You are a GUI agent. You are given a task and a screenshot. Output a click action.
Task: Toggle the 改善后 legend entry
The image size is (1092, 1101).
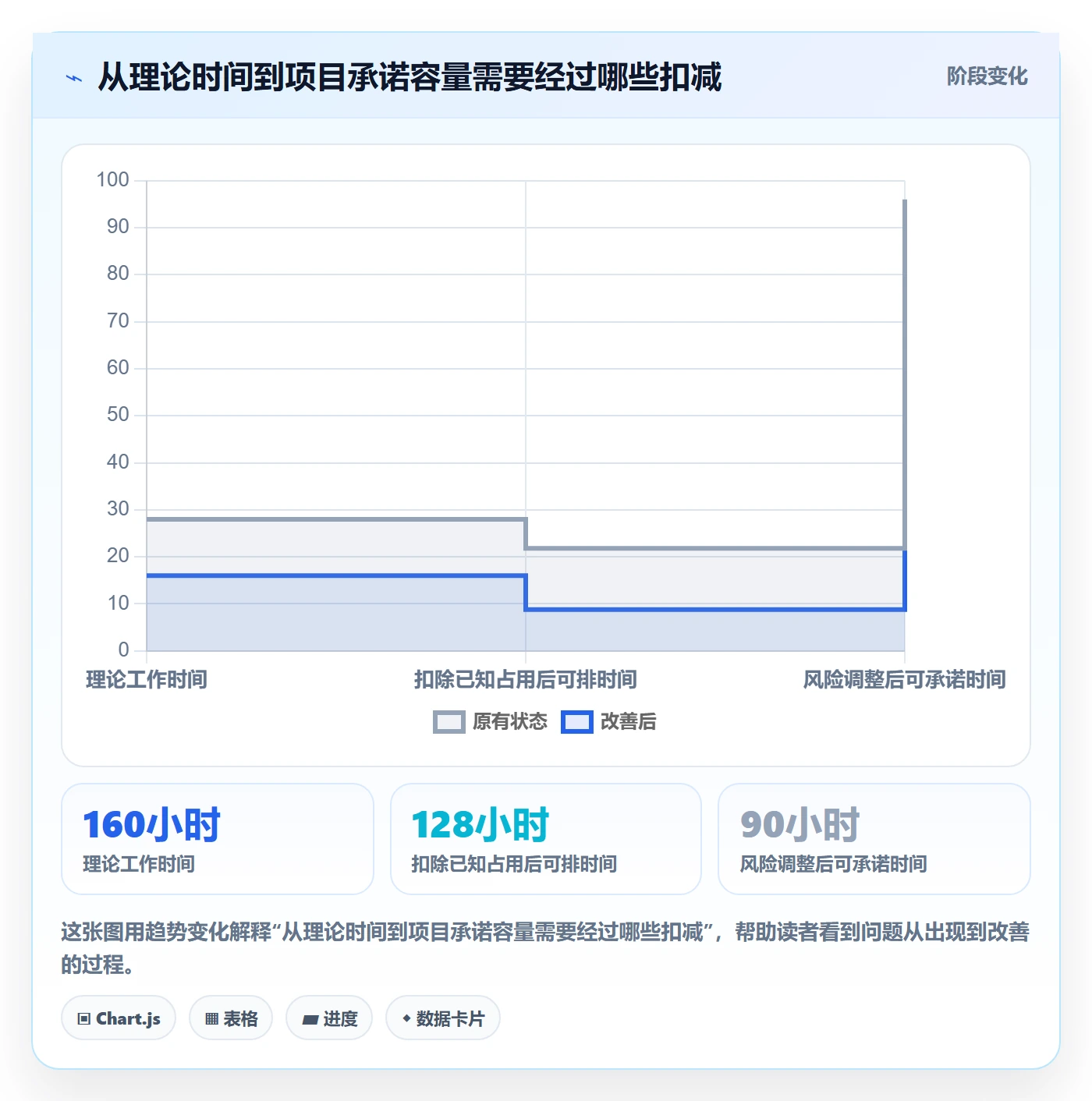click(609, 721)
